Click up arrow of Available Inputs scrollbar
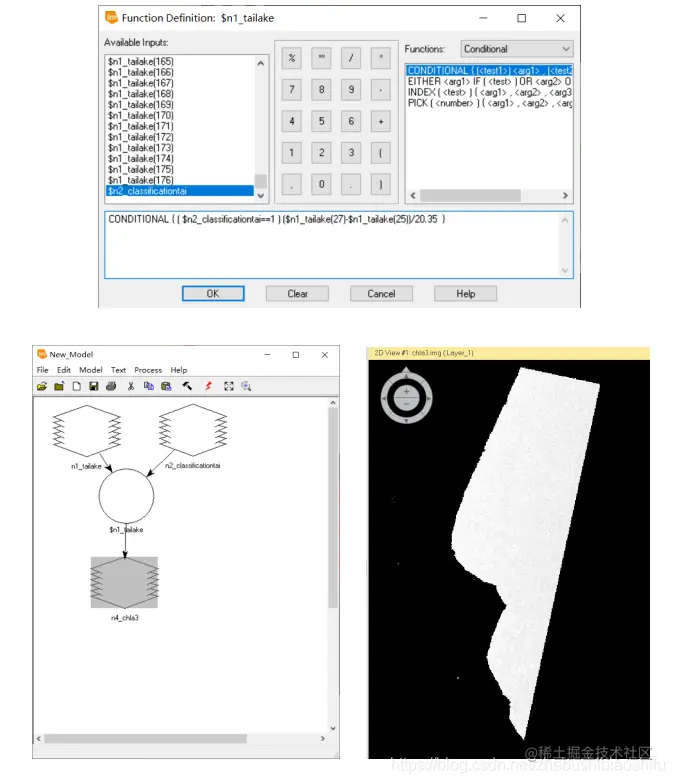 point(261,63)
